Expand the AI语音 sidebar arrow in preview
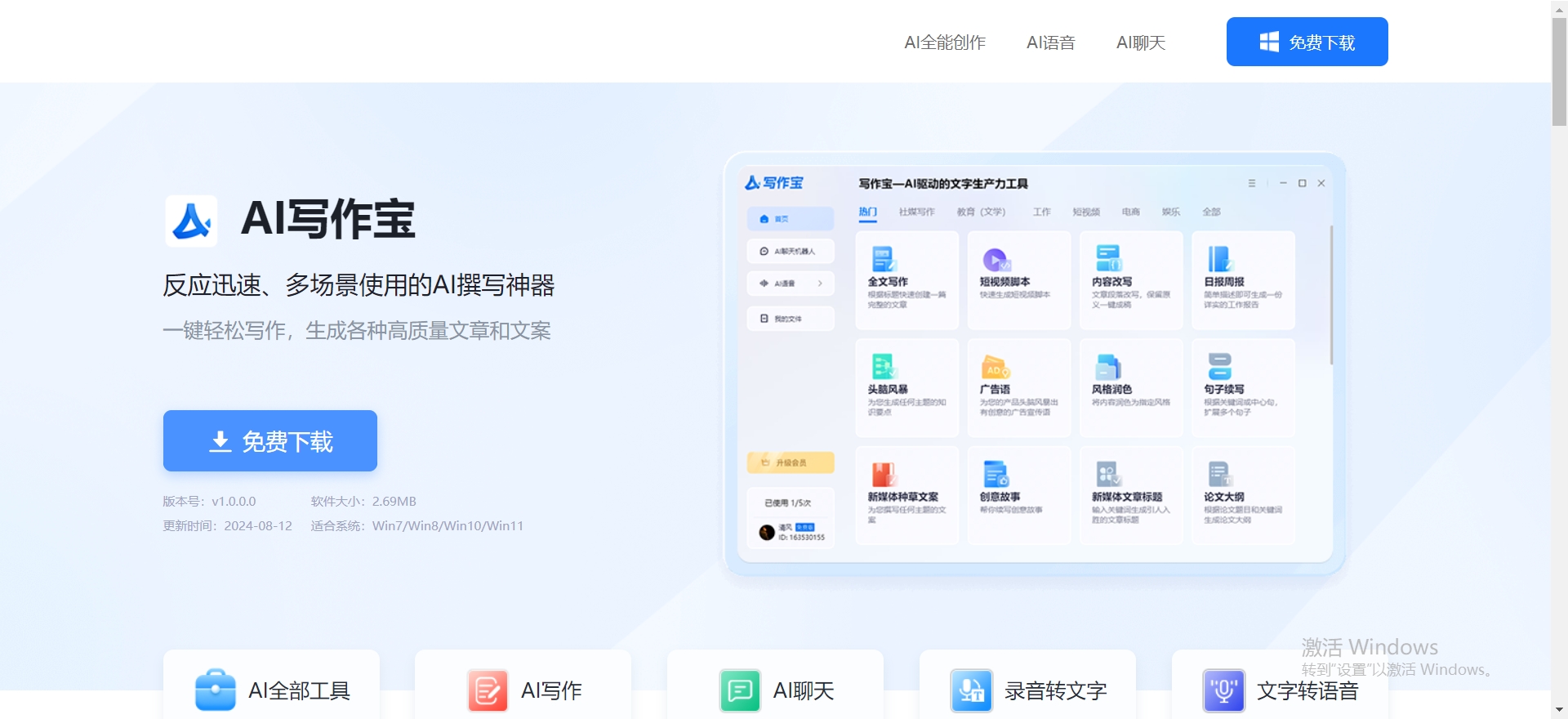 pyautogui.click(x=820, y=284)
